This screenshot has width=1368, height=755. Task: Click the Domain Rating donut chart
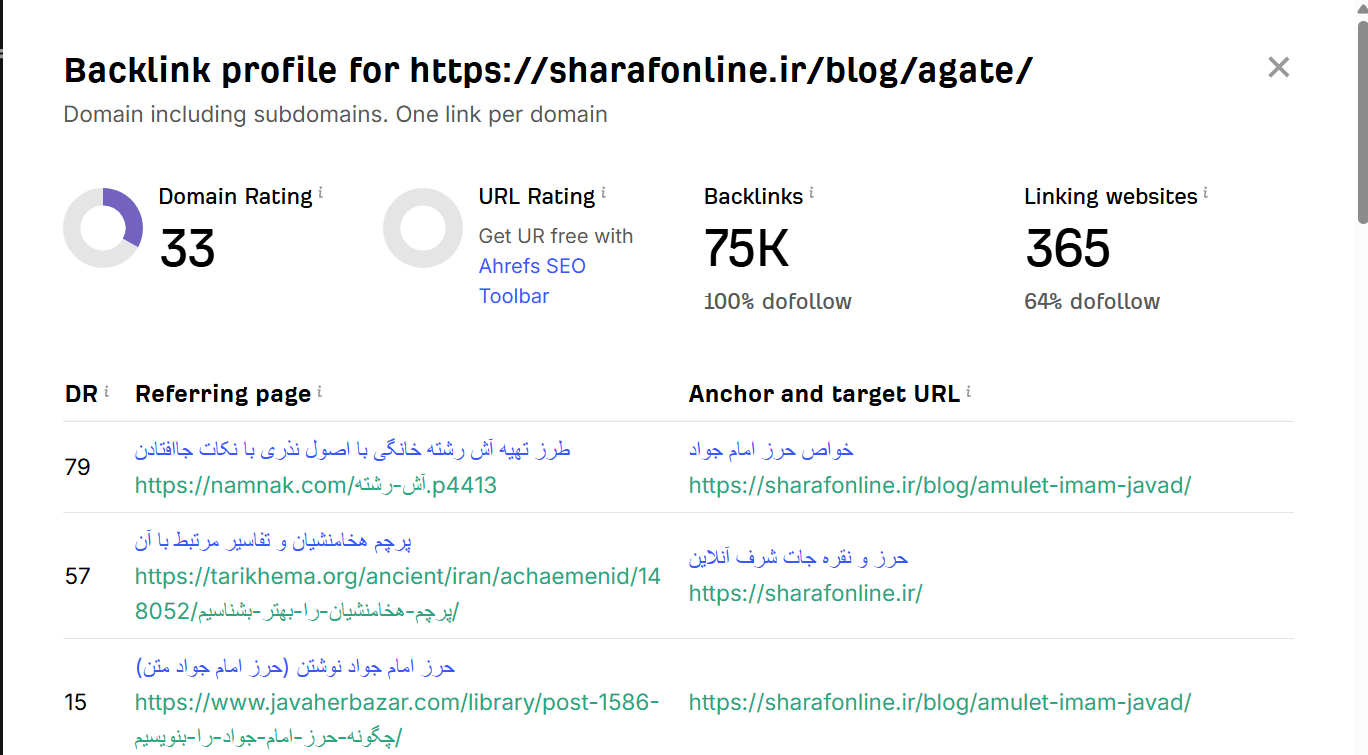103,228
